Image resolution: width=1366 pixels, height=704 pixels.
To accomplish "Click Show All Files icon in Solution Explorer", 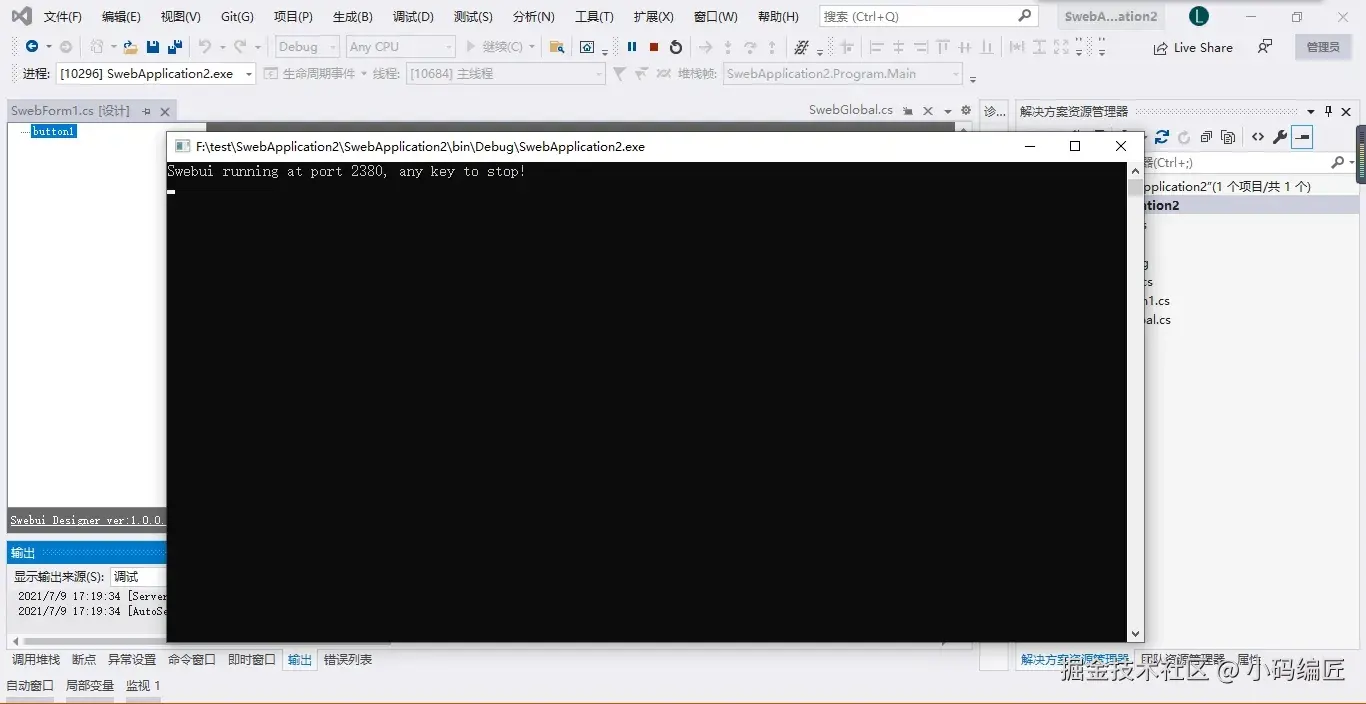I will click(x=1229, y=137).
